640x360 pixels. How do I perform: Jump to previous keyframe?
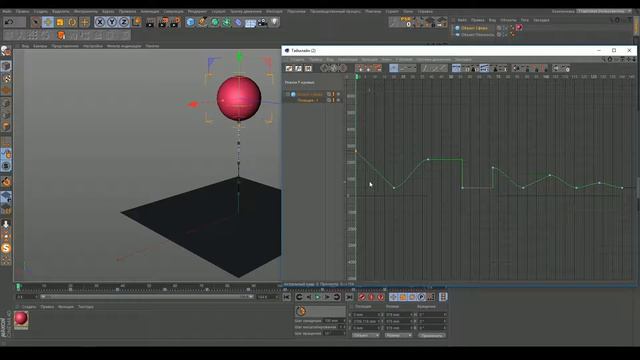(x=299, y=297)
